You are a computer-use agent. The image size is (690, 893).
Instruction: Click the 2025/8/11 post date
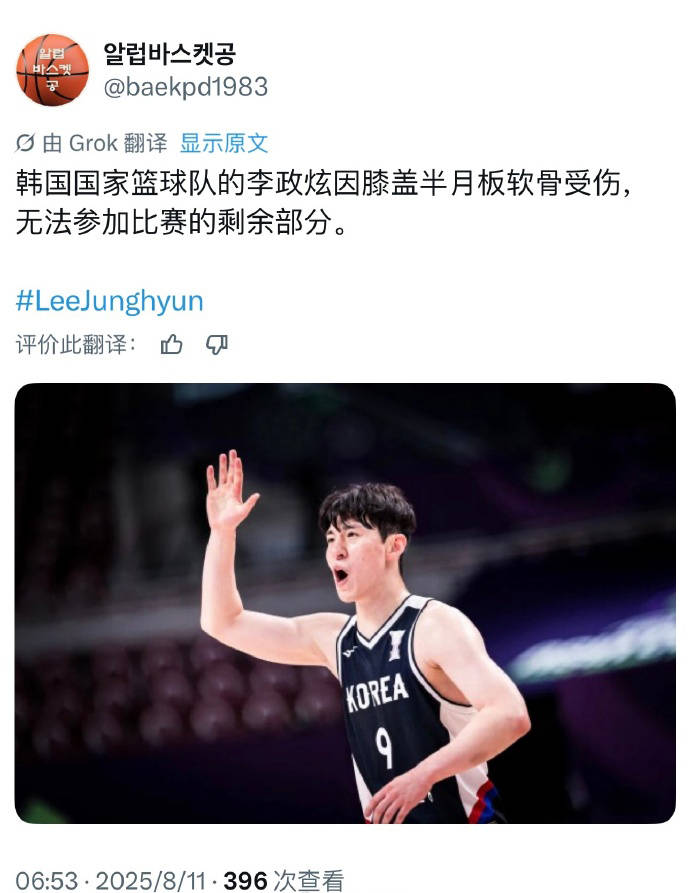coord(150,880)
